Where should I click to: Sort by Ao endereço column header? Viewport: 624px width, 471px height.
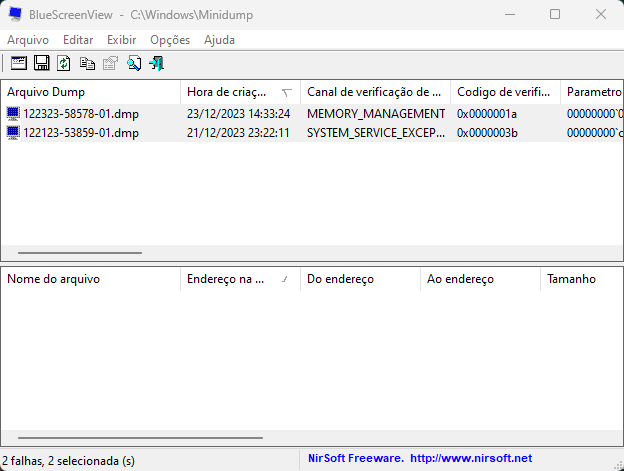[x=480, y=279]
